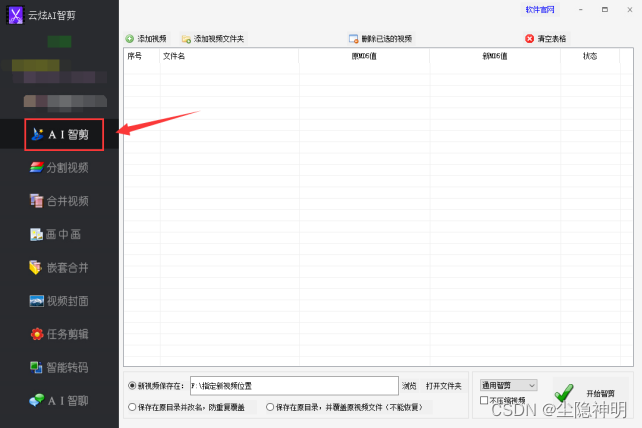This screenshot has height=428, width=642.
Task: Click the 删除已选的视频 icon
Action: [x=354, y=39]
